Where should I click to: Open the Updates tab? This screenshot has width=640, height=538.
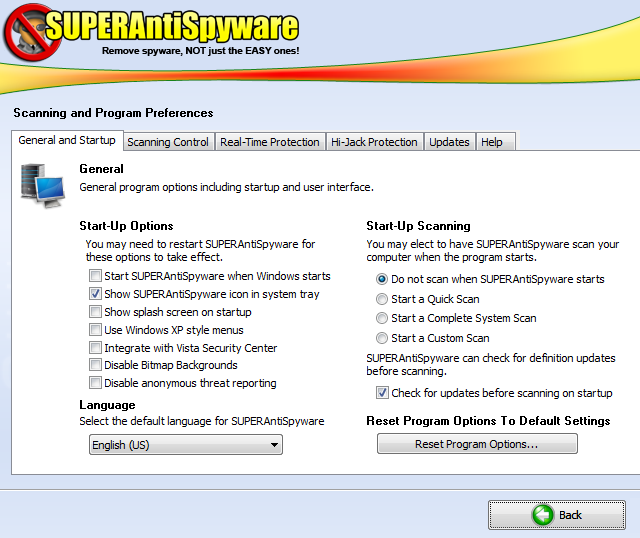pyautogui.click(x=449, y=142)
